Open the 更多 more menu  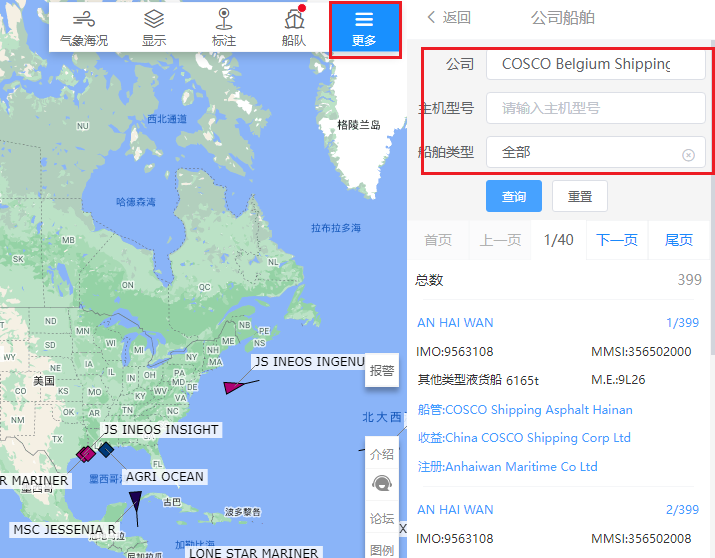(364, 29)
